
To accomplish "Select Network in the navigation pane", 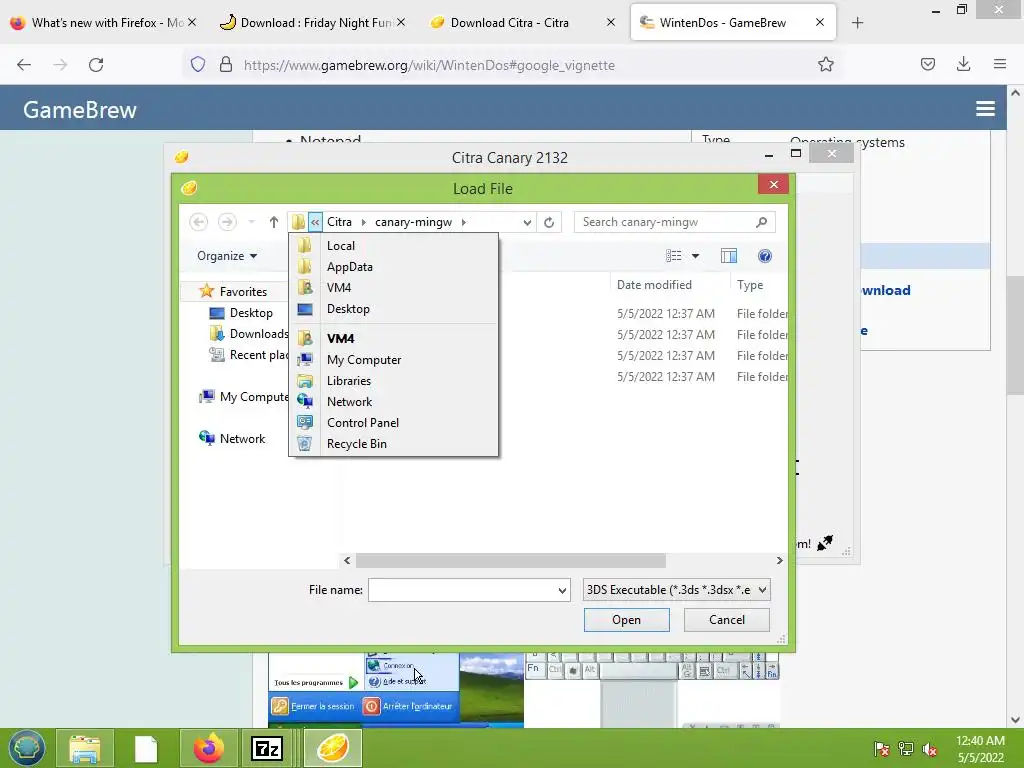I will click(x=232, y=438).
